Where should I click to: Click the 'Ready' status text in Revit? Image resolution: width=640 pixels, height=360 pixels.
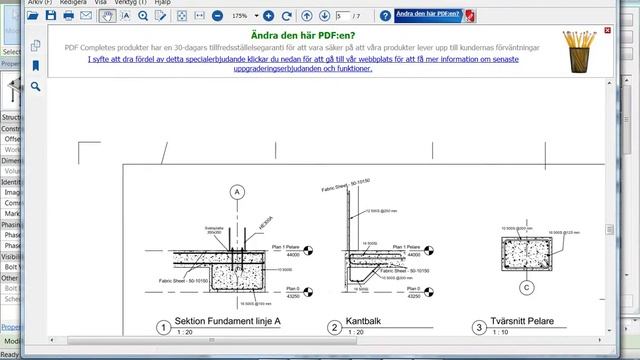(10, 355)
